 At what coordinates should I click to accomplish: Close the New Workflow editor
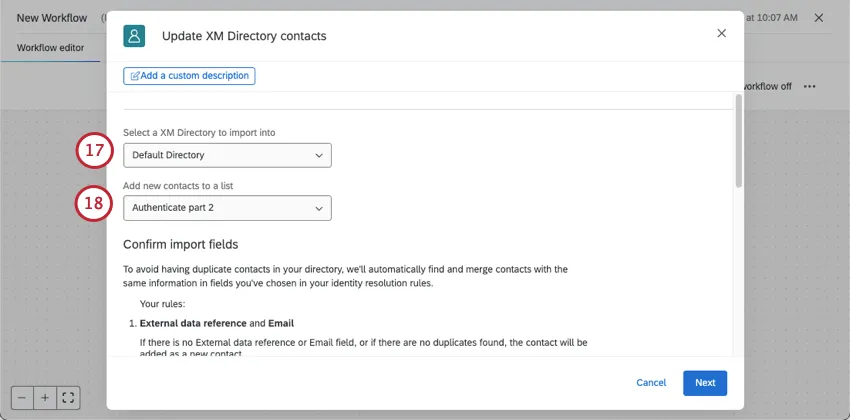[x=819, y=18]
